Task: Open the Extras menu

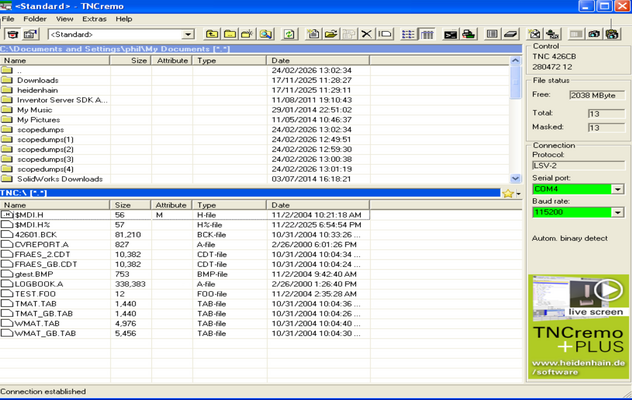Action: click(x=94, y=19)
